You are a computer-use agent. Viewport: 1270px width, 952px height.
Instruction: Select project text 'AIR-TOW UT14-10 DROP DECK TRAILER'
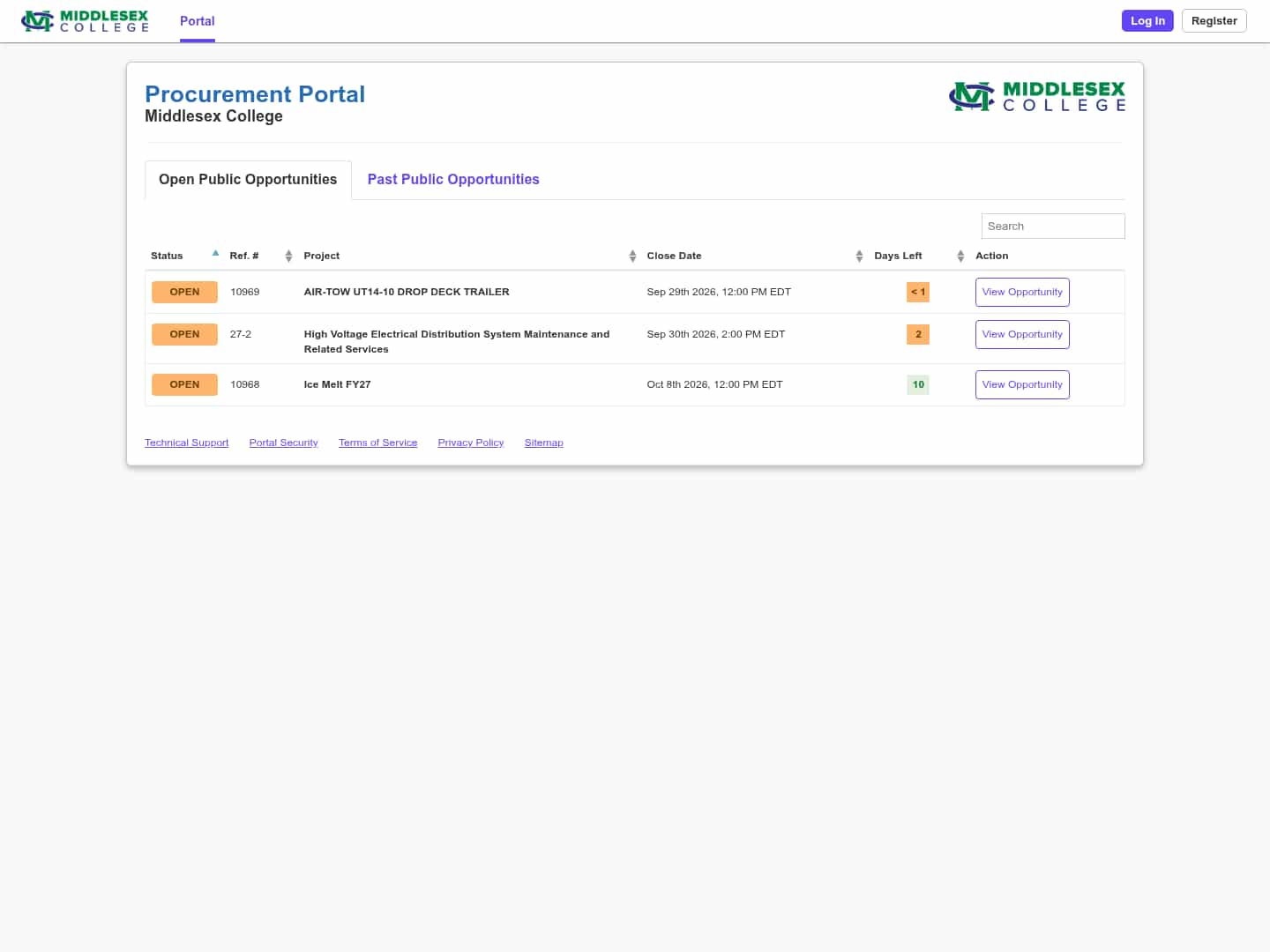[x=407, y=292]
